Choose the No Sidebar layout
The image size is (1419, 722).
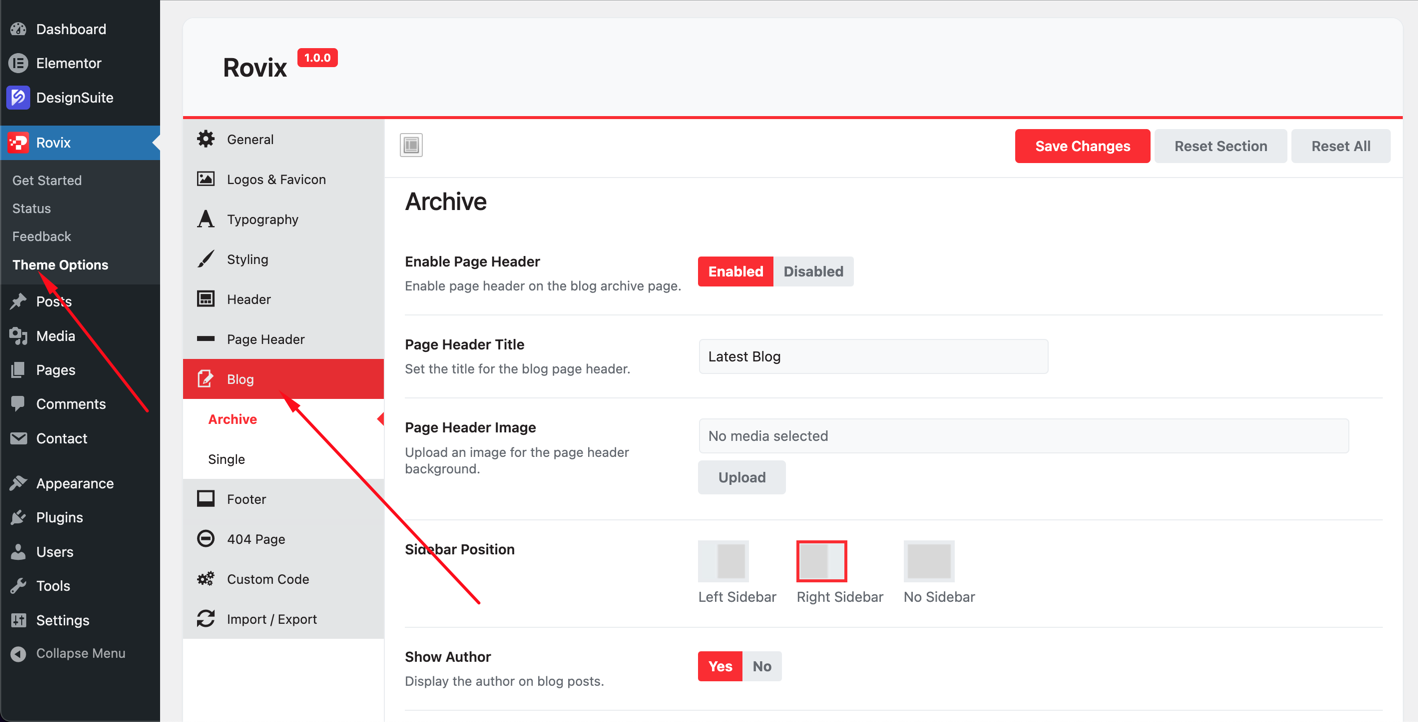929,561
